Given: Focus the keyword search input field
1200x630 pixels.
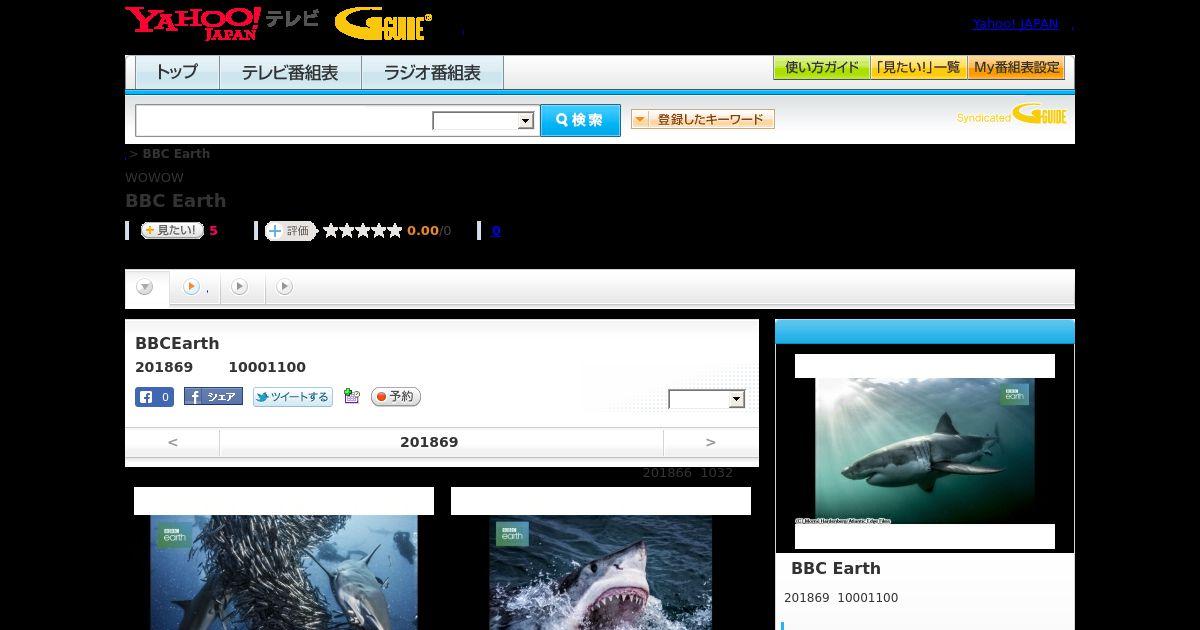Looking at the screenshot, I should 284,120.
